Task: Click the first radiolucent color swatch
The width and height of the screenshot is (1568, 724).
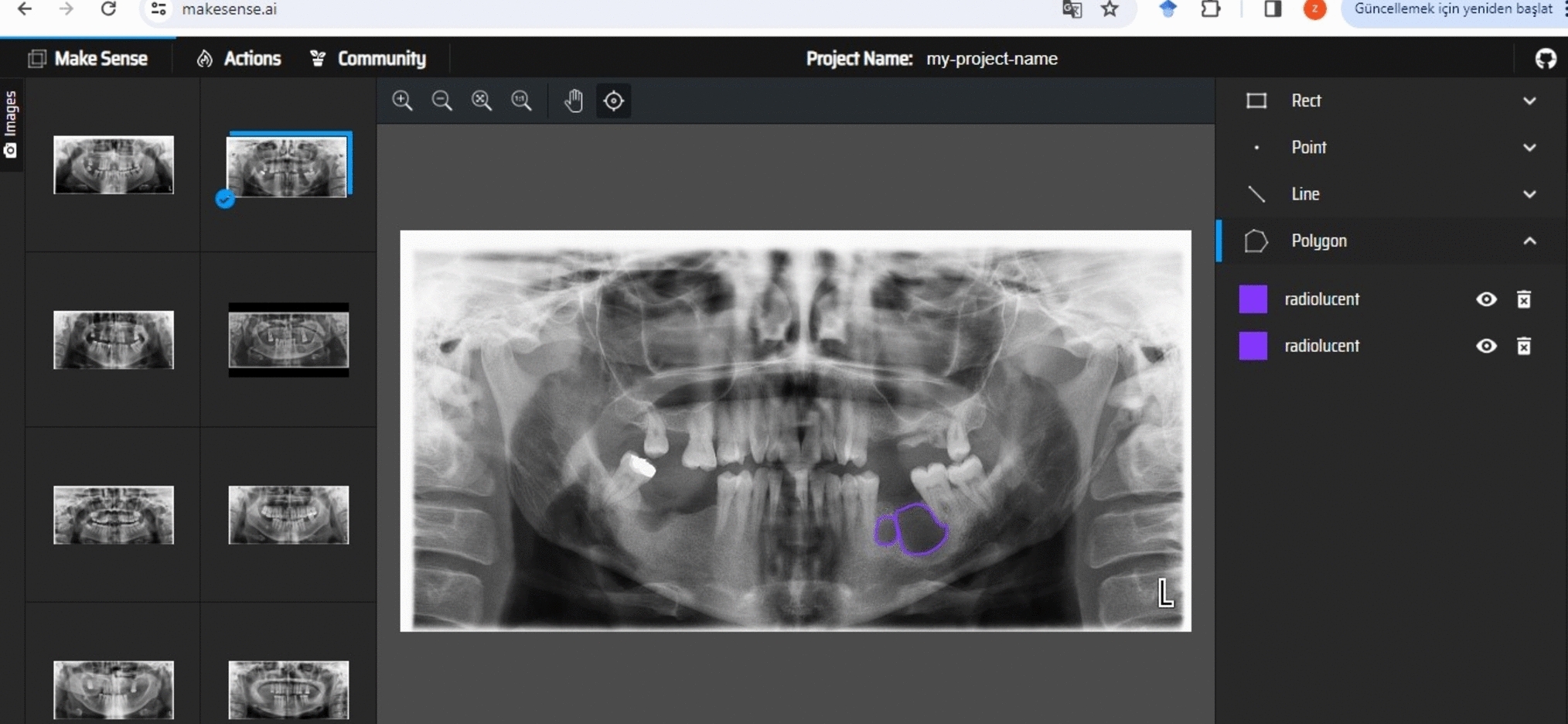Action: point(1254,299)
